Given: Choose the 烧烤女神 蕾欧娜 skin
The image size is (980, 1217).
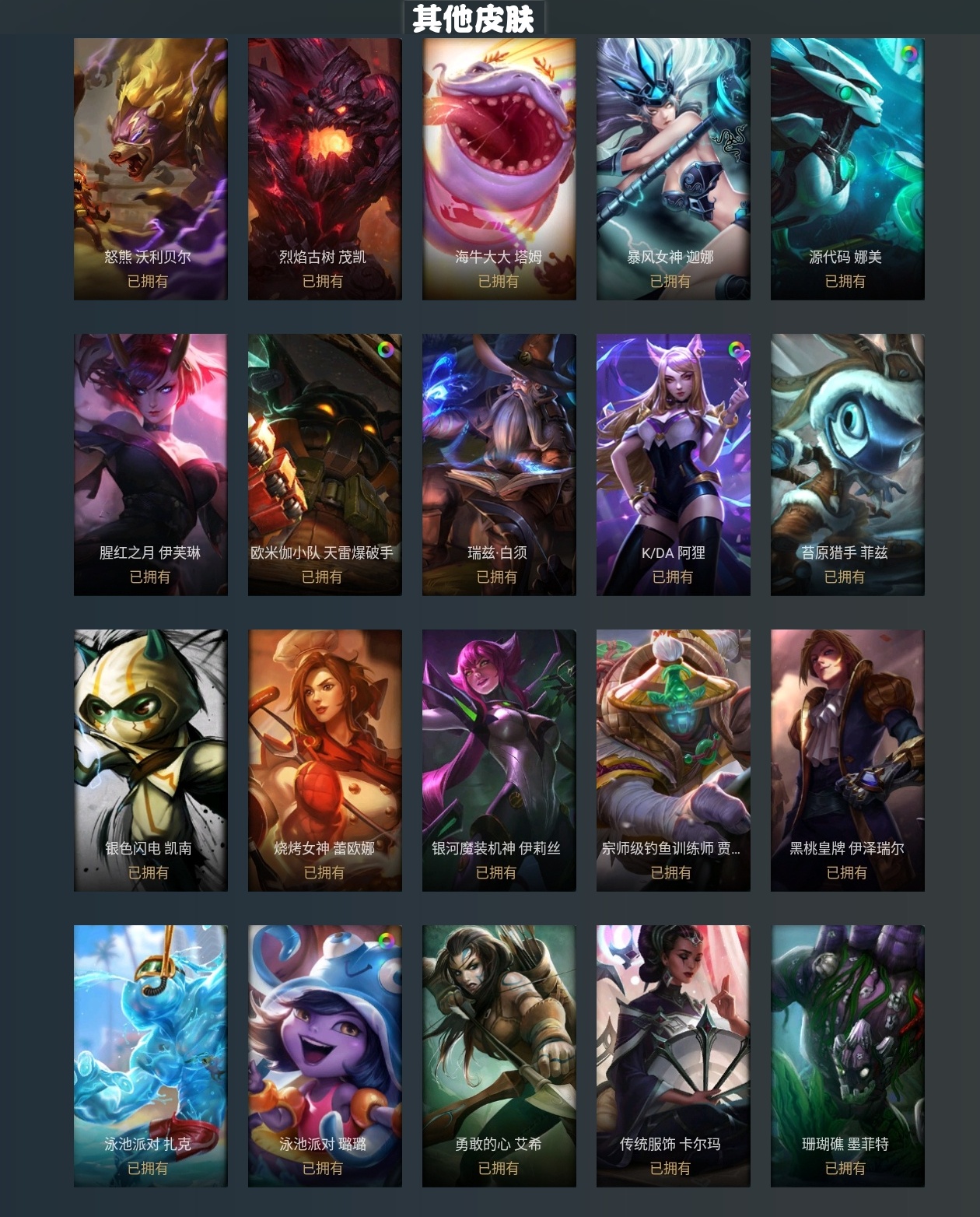Looking at the screenshot, I should coord(325,760).
